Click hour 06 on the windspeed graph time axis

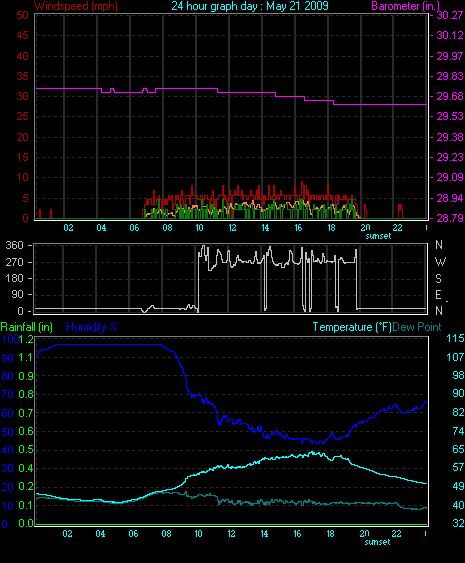click(x=134, y=228)
